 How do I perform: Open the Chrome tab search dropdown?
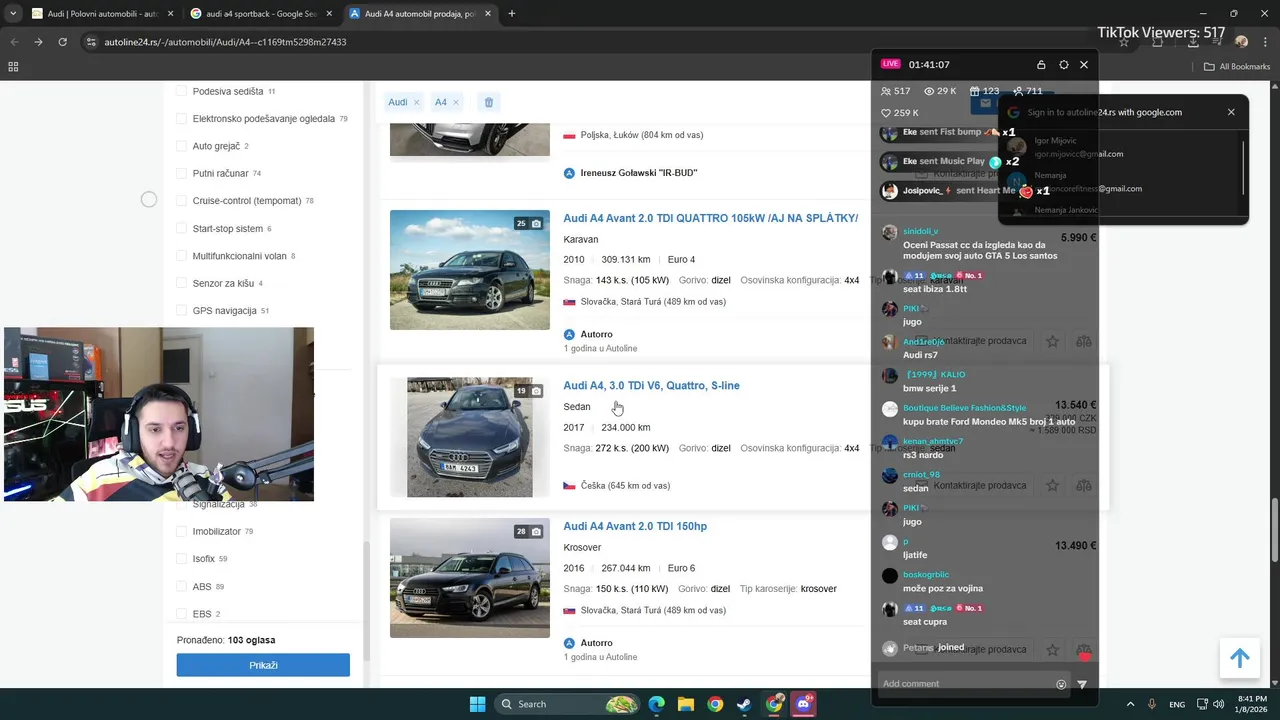tap(13, 14)
